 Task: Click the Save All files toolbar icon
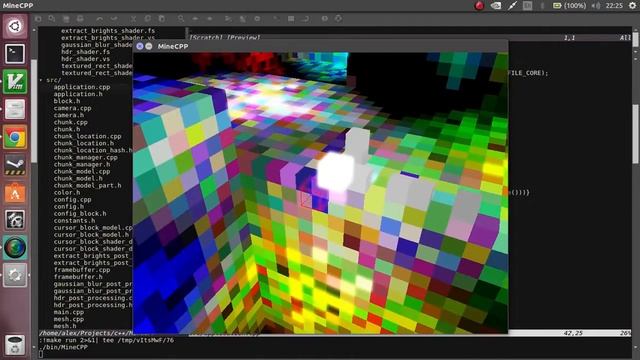point(66,19)
